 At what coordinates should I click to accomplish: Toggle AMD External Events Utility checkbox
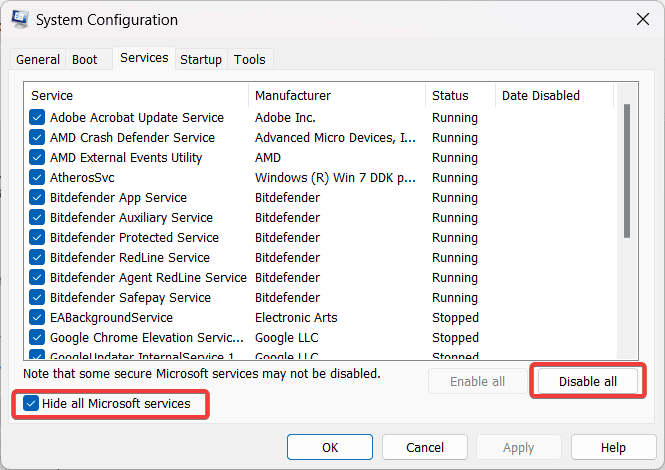pyautogui.click(x=37, y=157)
